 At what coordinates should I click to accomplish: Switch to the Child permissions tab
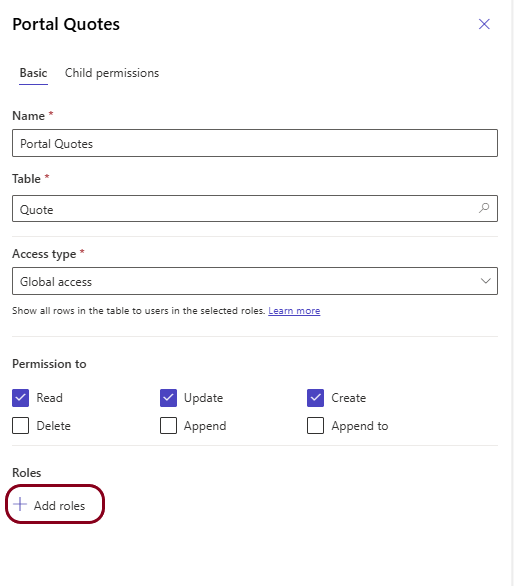[112, 73]
